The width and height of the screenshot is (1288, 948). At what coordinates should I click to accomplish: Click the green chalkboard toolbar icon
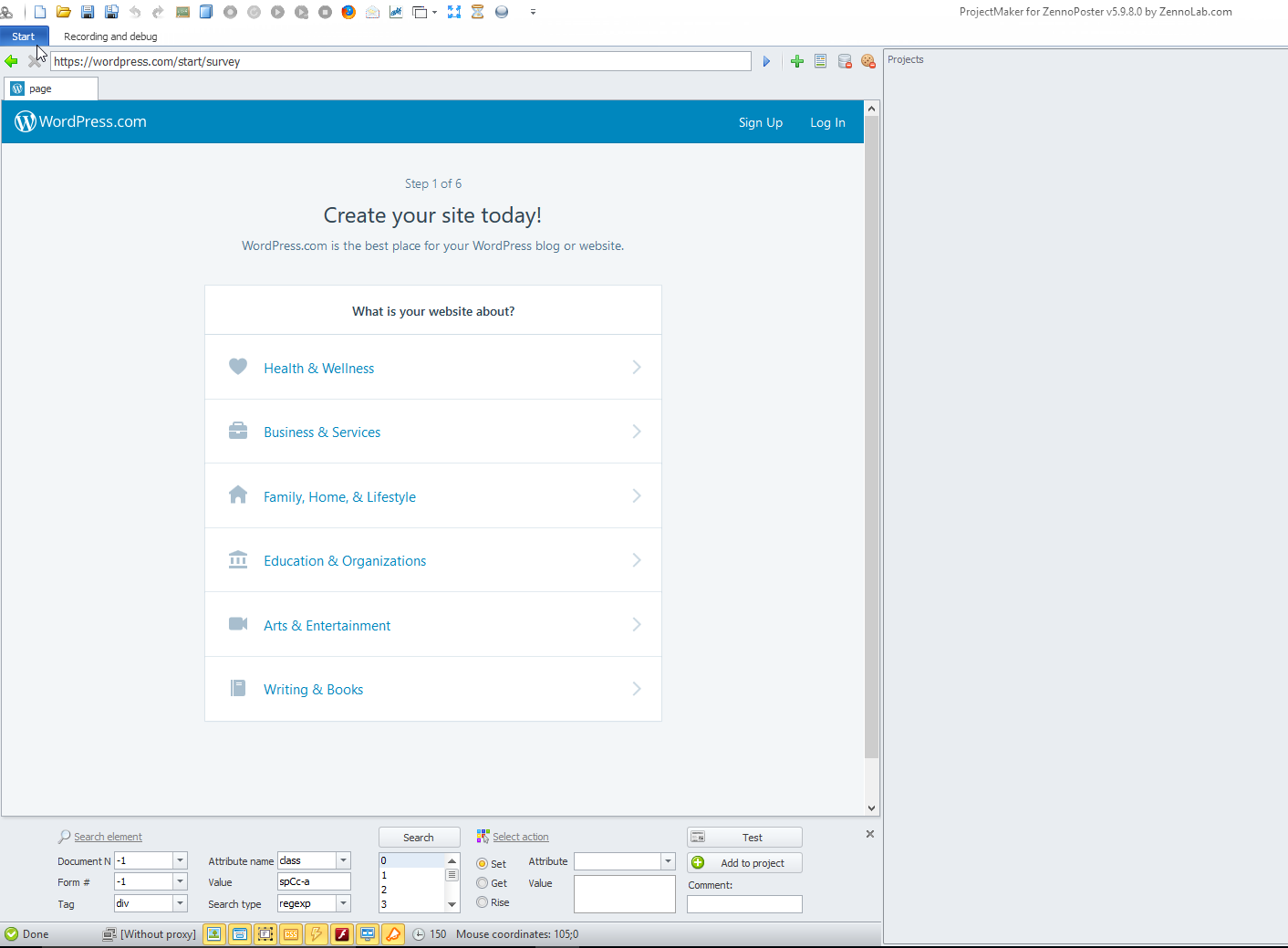coord(182,12)
